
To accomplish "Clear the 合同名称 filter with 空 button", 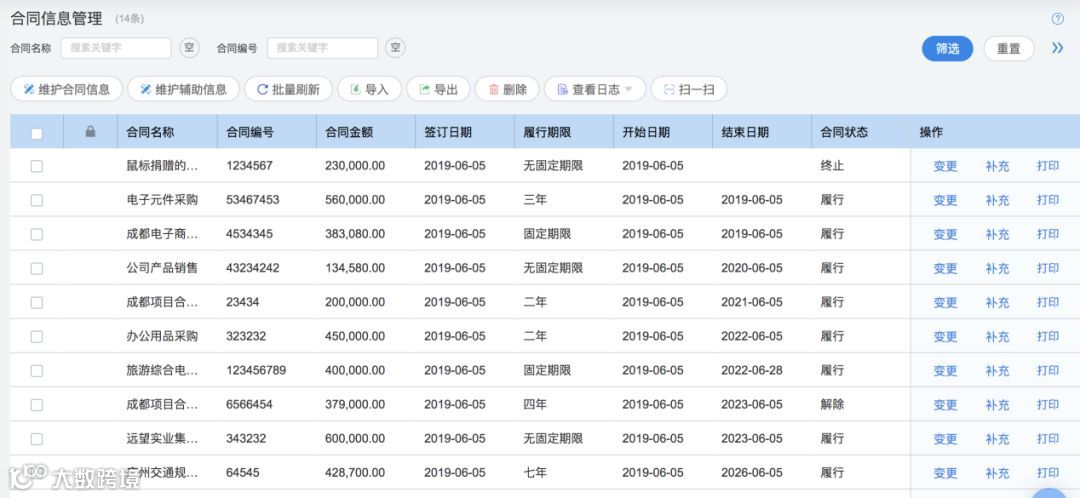I will point(189,48).
